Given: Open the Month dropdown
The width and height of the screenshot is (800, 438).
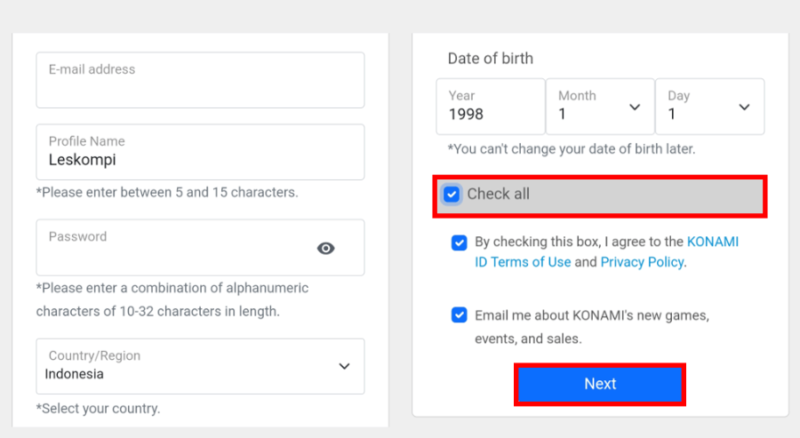Looking at the screenshot, I should 600,106.
